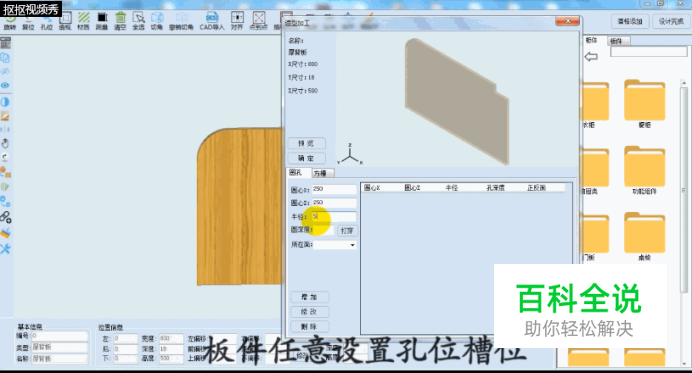This screenshot has width=692, height=373.
Task: Open the CAD导入 import icon
Action: [212, 20]
